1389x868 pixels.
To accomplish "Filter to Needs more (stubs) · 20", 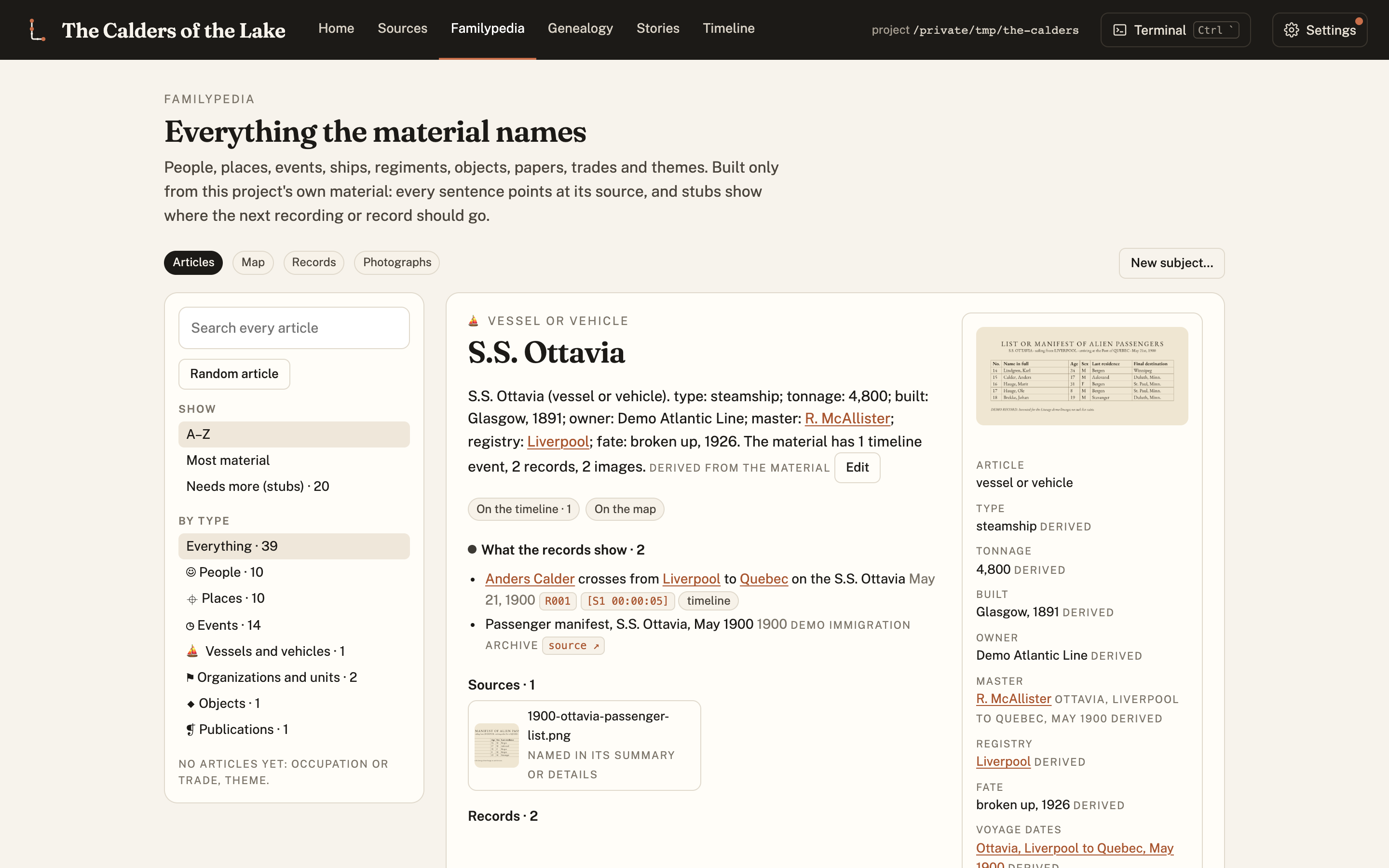I will (294, 486).
